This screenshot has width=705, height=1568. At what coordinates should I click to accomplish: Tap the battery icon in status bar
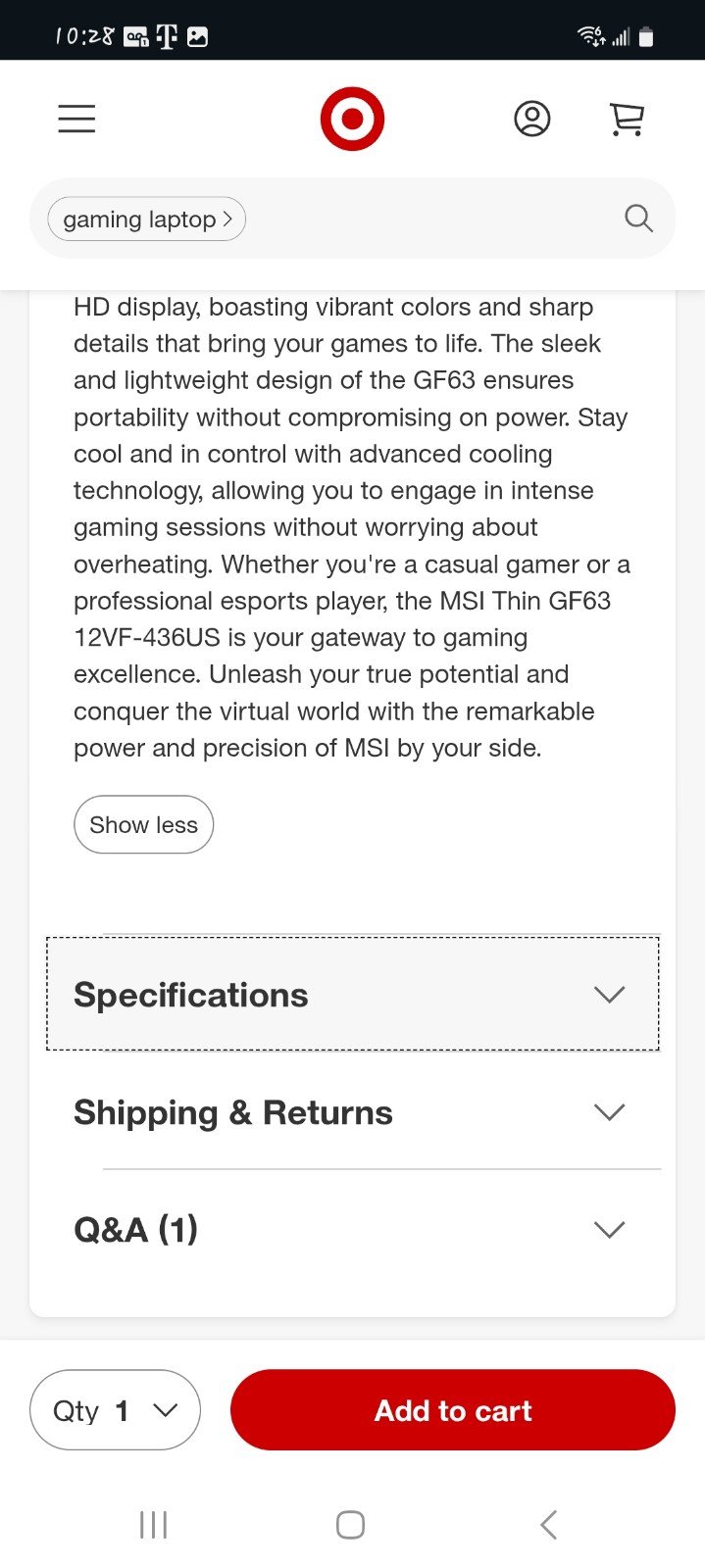(x=646, y=37)
